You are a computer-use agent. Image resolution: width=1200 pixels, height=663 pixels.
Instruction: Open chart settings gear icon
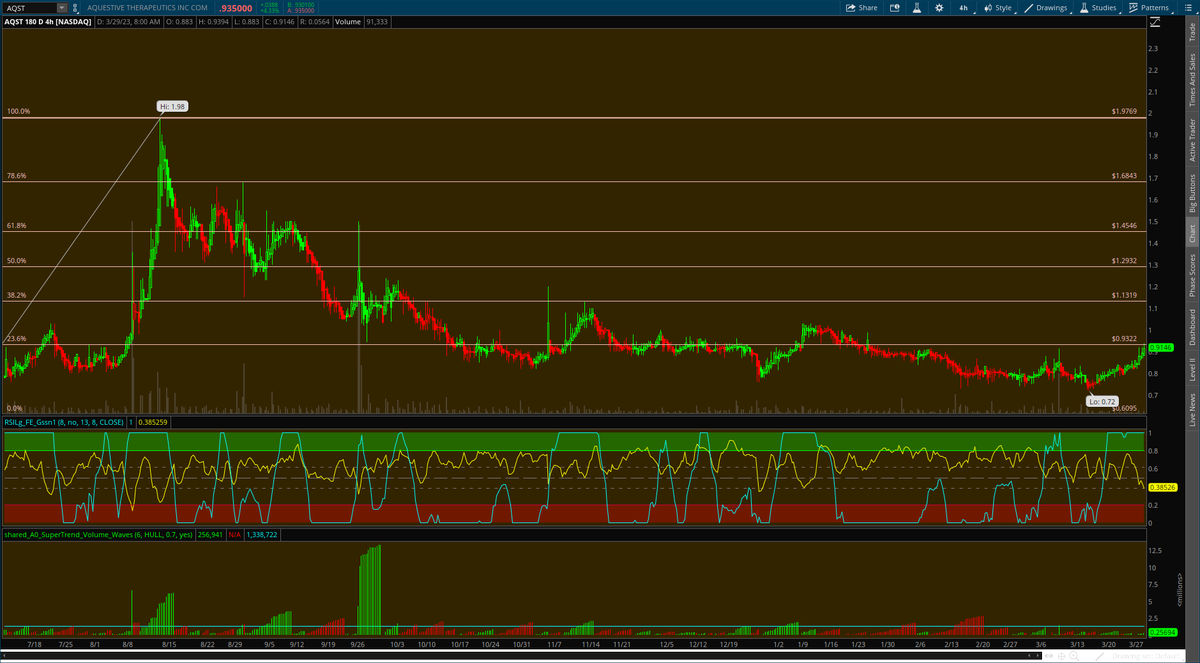click(x=939, y=7)
